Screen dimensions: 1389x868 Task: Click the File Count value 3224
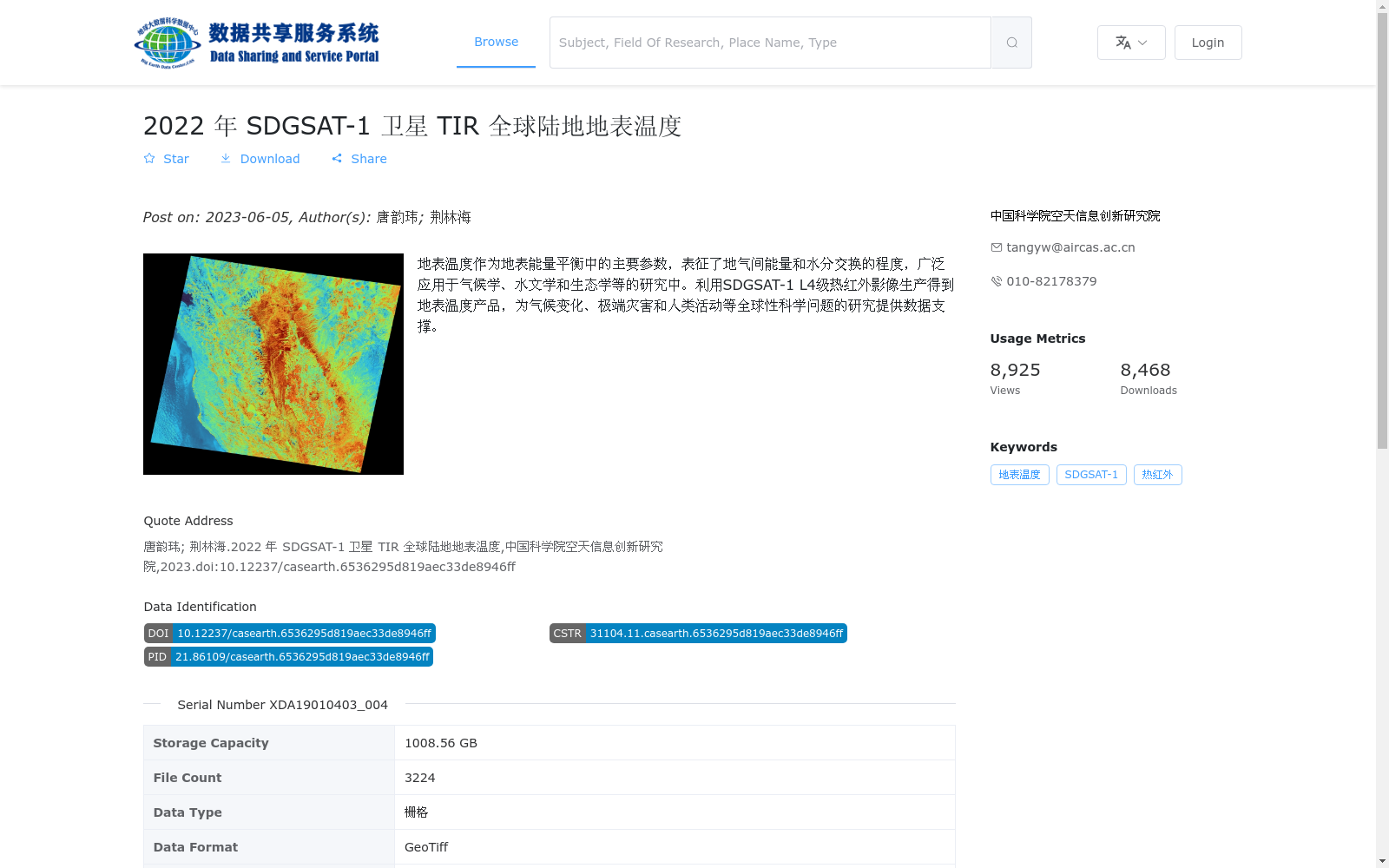[420, 778]
